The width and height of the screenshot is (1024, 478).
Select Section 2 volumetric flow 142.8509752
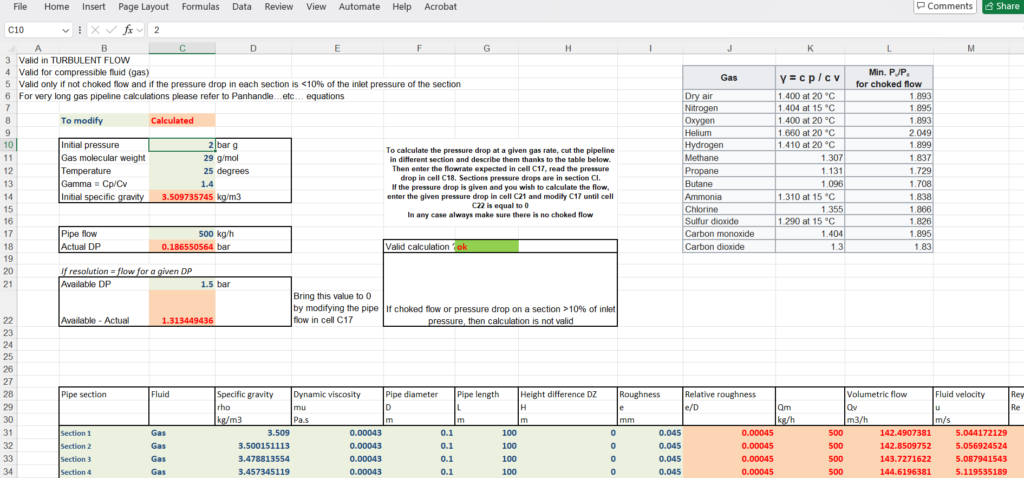pyautogui.click(x=889, y=446)
